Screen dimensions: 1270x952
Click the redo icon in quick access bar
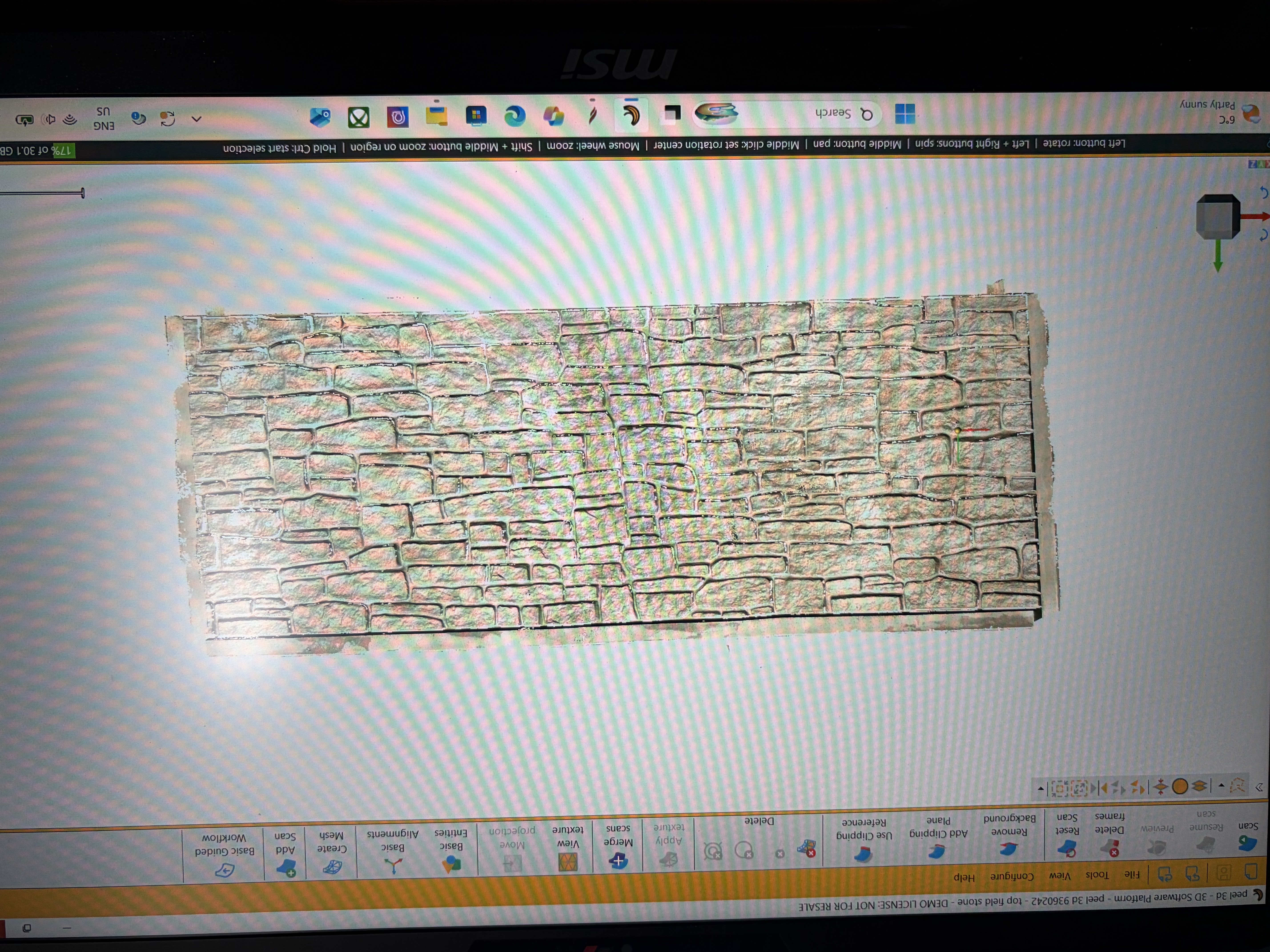point(1164,874)
